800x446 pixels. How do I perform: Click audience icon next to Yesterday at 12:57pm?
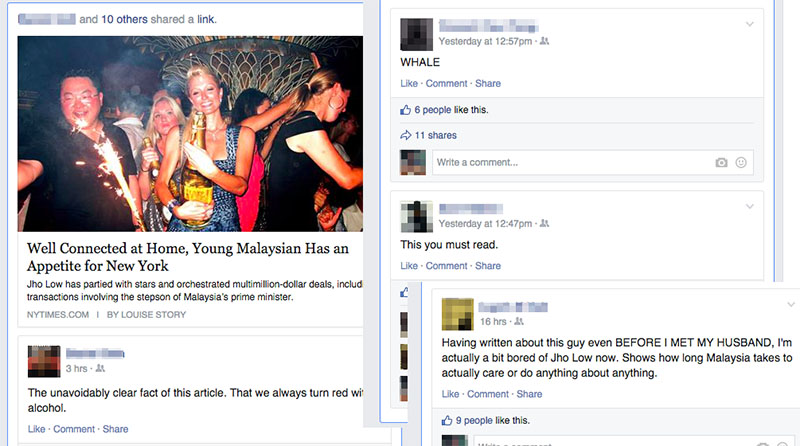[544, 41]
